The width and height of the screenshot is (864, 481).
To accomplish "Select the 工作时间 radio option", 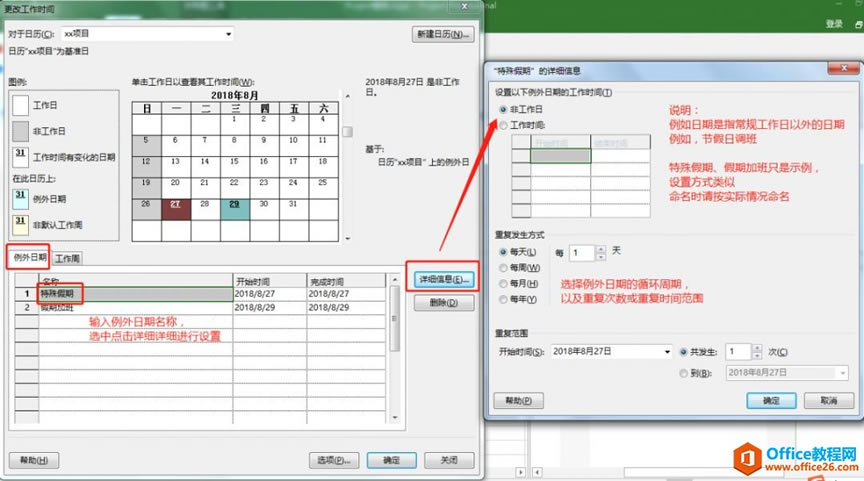I will (503, 125).
